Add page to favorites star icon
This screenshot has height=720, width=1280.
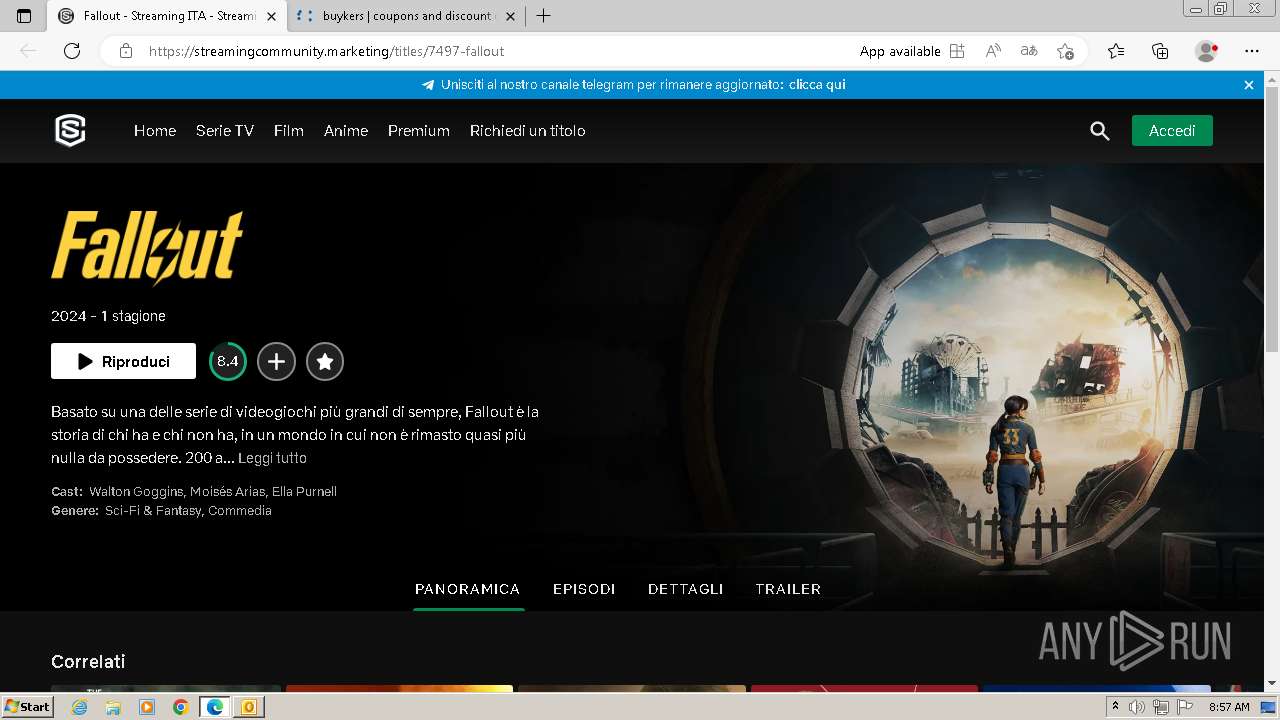(1065, 51)
